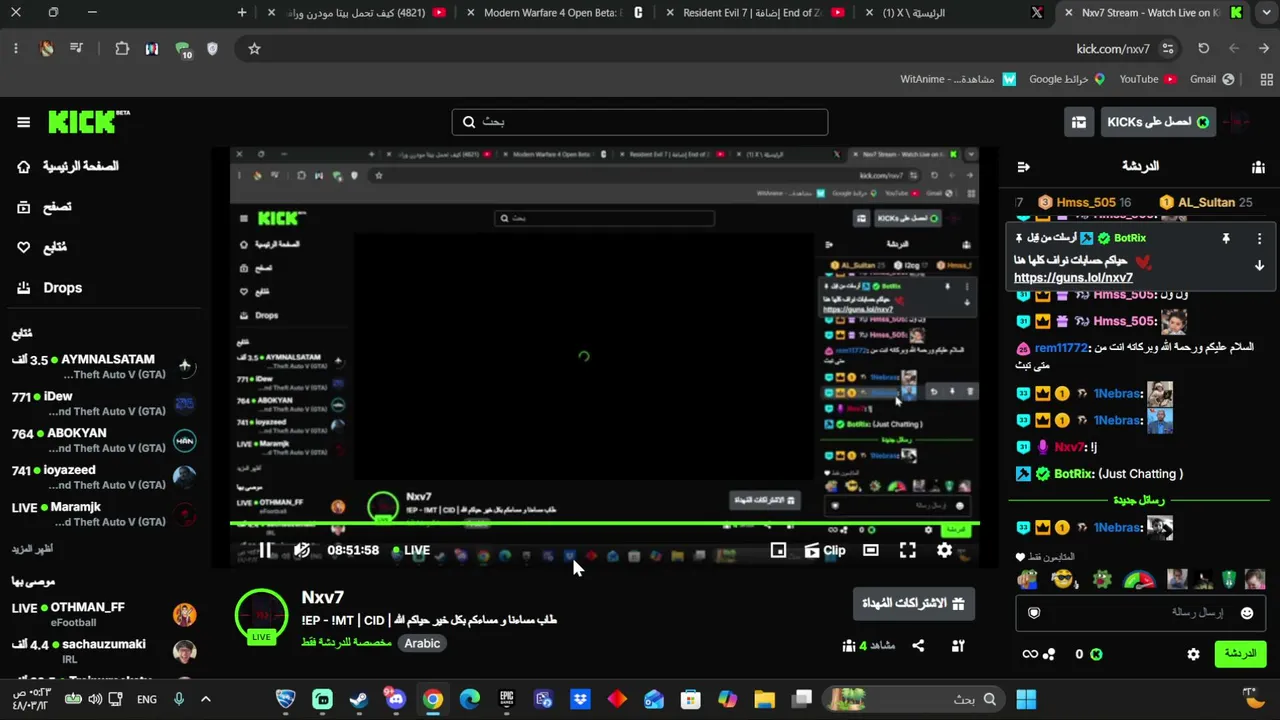Screen dimensions: 1280x720
Task: Open the WitAnime bookmark
Action: pyautogui.click(x=958, y=79)
